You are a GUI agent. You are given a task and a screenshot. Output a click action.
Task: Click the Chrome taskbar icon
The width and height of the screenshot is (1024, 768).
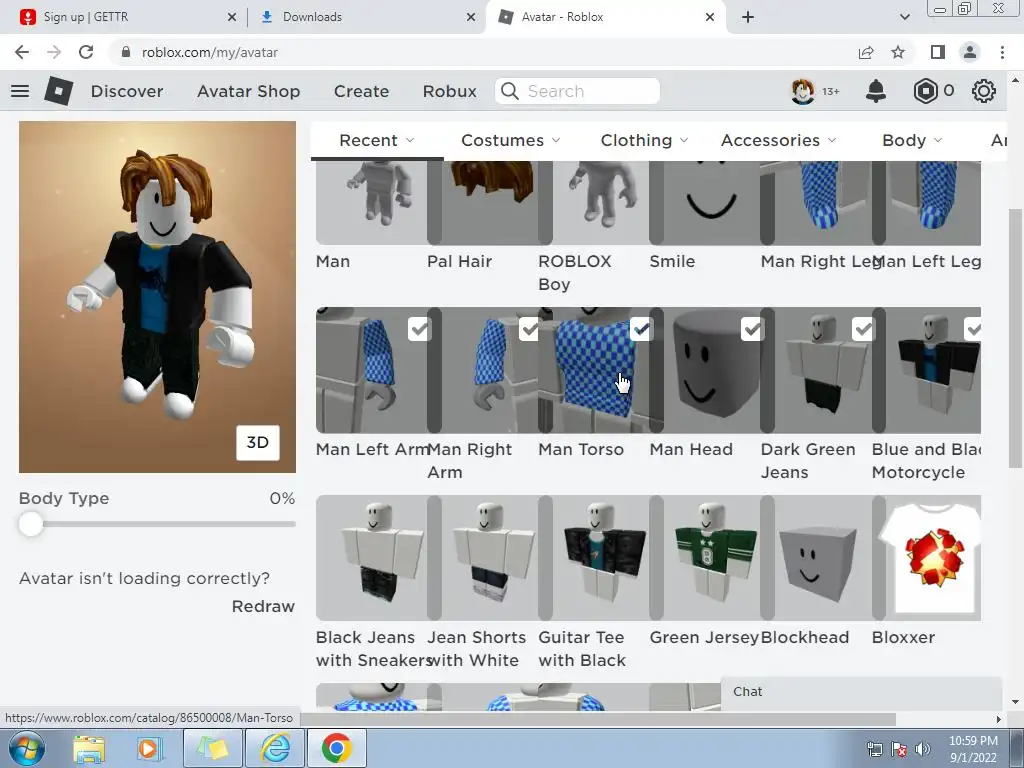click(336, 748)
